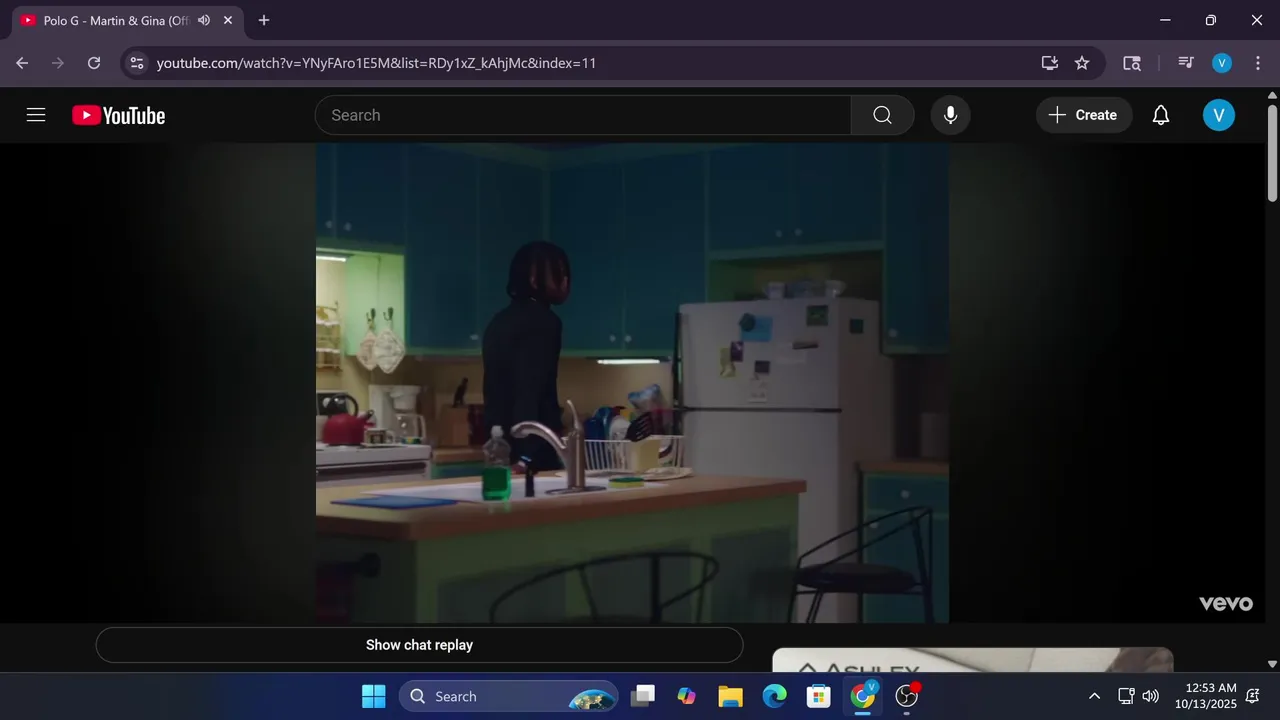Open the notification center icon
Screen dimensions: 1280x720
tap(1253, 696)
